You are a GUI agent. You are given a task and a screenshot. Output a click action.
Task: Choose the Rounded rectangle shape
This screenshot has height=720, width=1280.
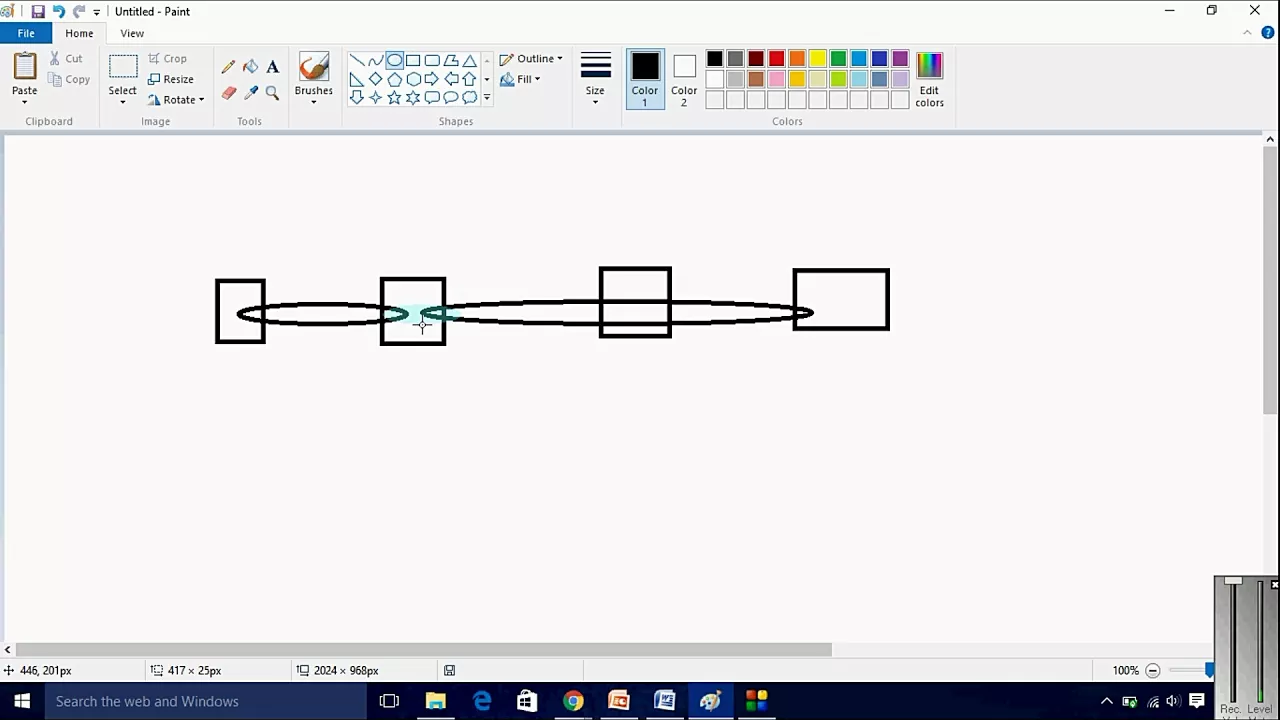[432, 60]
